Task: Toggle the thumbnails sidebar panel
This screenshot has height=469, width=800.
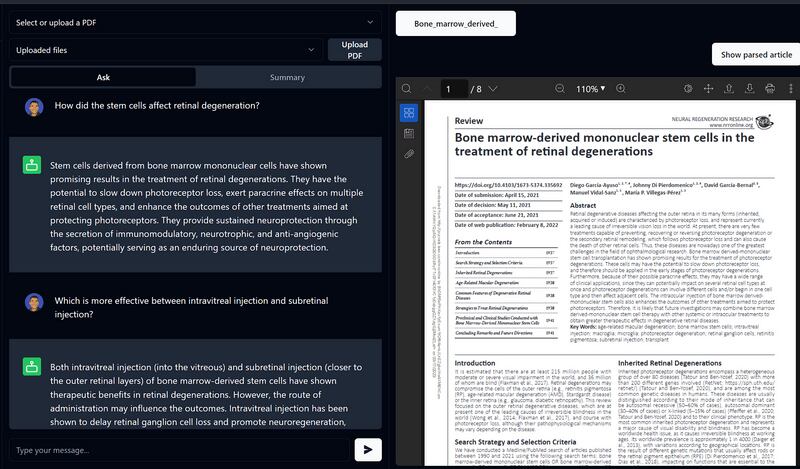Action: (409, 111)
